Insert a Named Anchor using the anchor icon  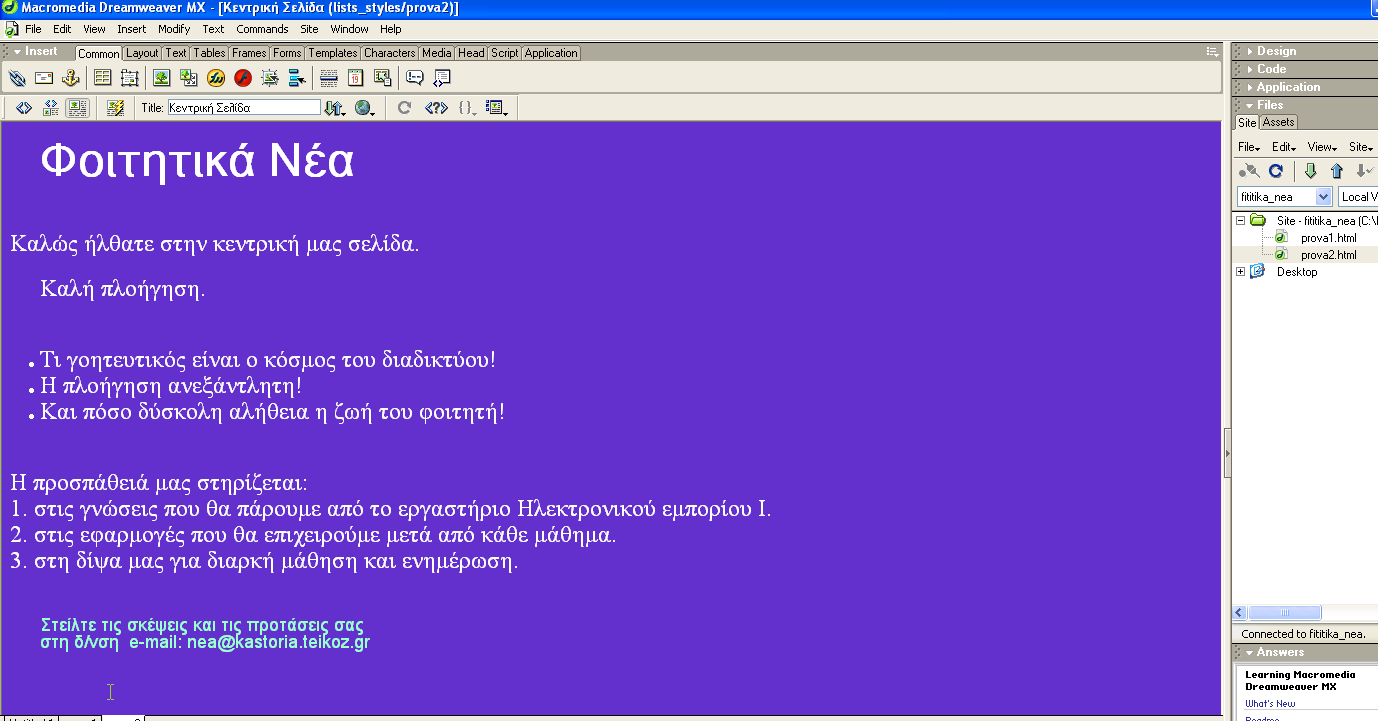tap(70, 77)
